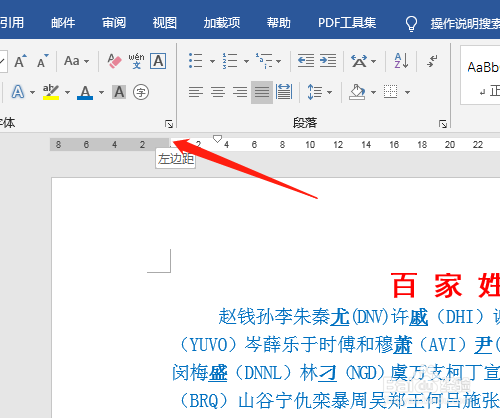500x418 pixels.
Task: Expand Shading dropdown arrow
Action: coord(373,92)
